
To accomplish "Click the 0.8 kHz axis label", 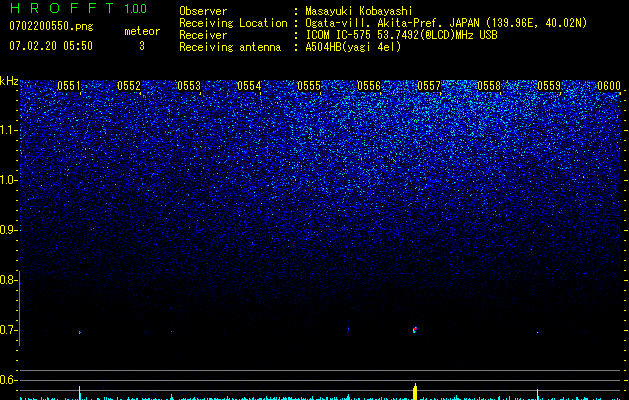I will click(9, 280).
